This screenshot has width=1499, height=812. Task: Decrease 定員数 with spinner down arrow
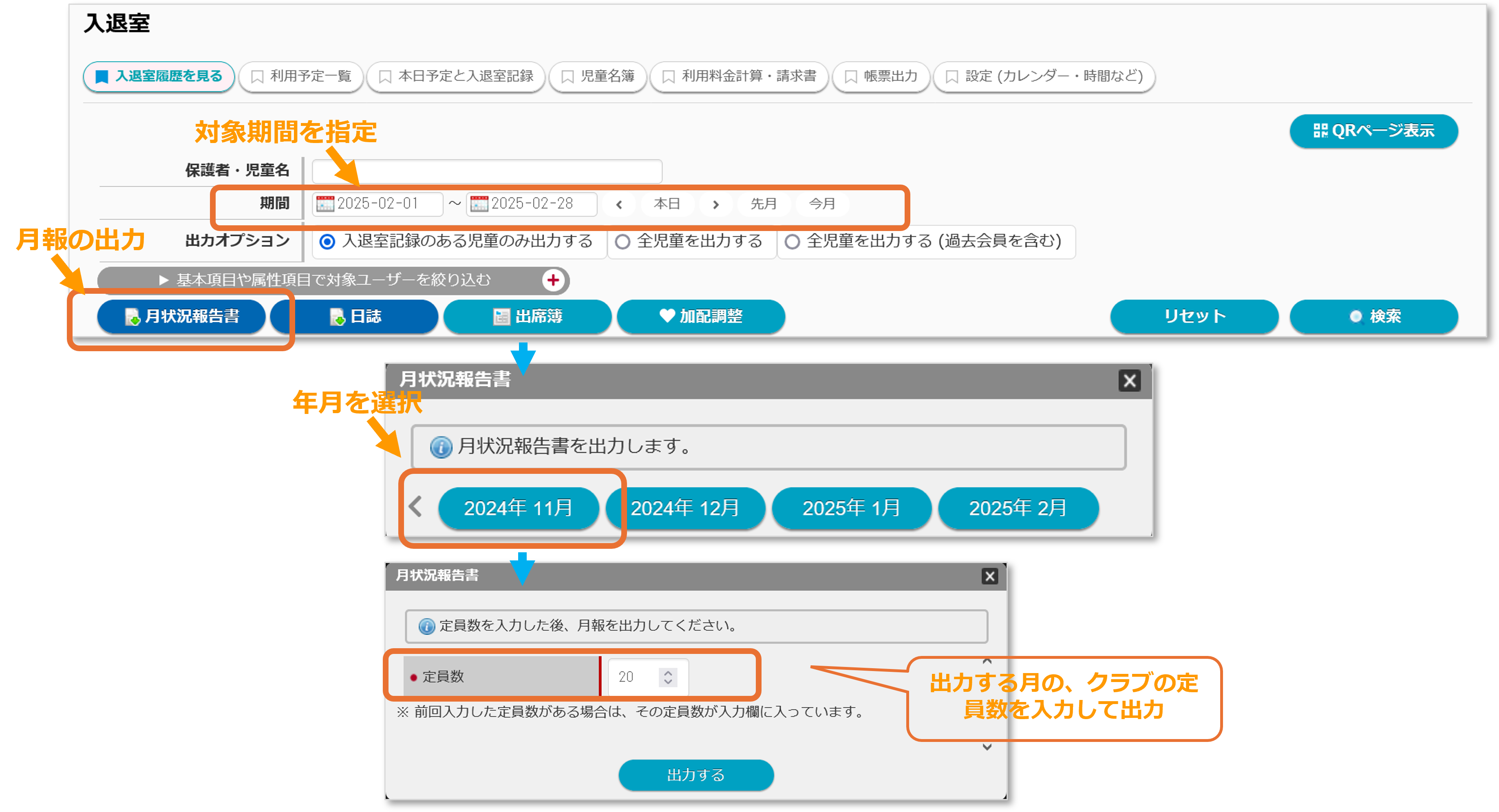coord(668,682)
